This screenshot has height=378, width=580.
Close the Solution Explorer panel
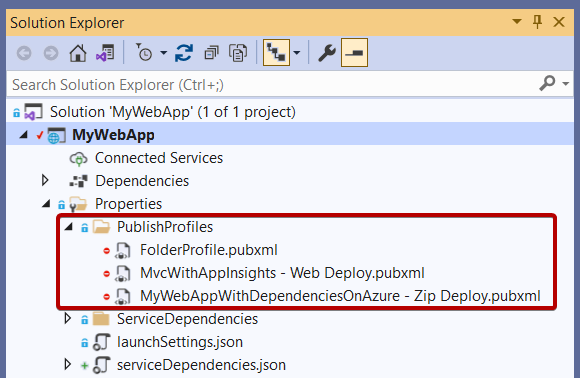[559, 22]
